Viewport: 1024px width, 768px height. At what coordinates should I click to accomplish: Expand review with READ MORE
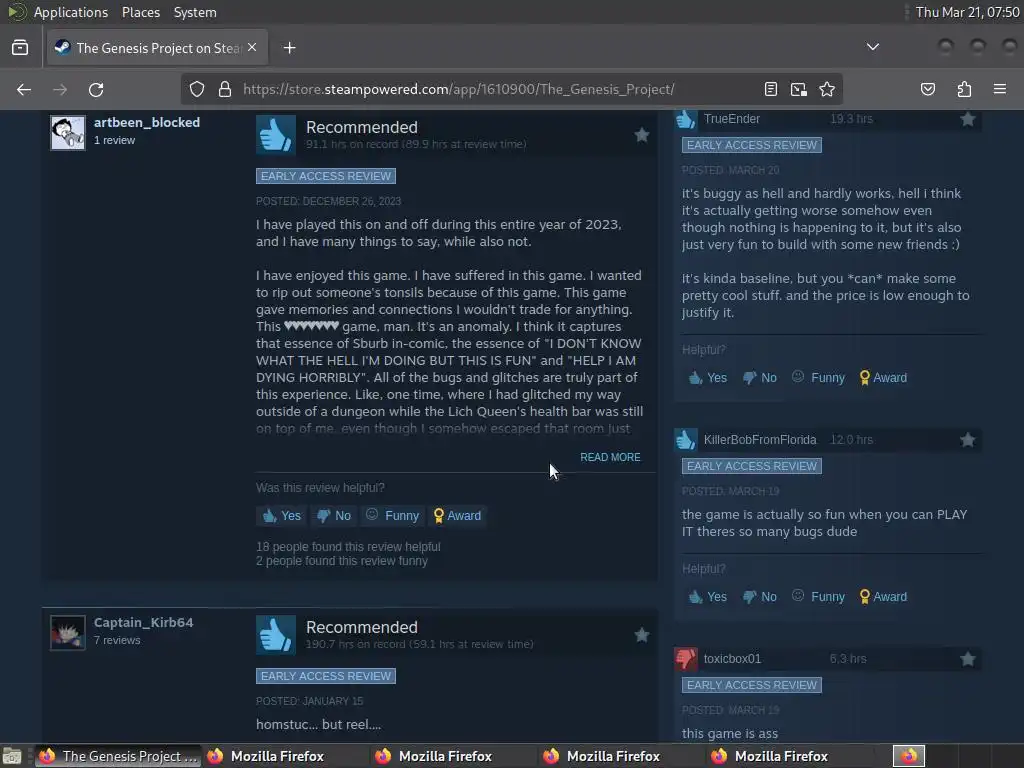(610, 457)
